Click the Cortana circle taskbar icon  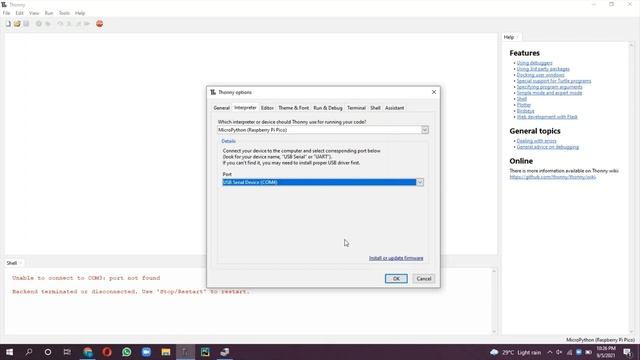[48, 352]
